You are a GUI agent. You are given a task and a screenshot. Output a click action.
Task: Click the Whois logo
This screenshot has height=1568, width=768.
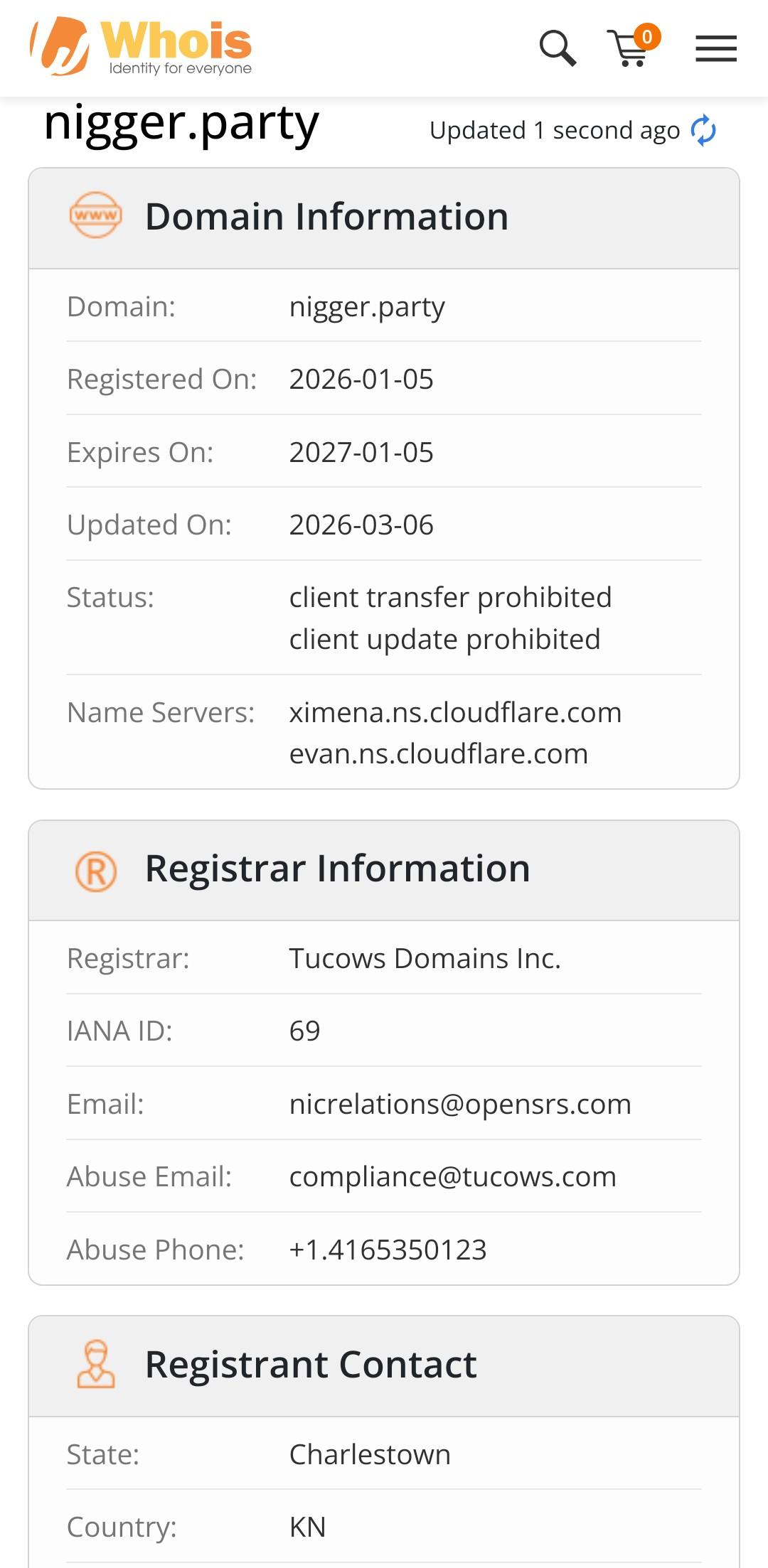(141, 47)
